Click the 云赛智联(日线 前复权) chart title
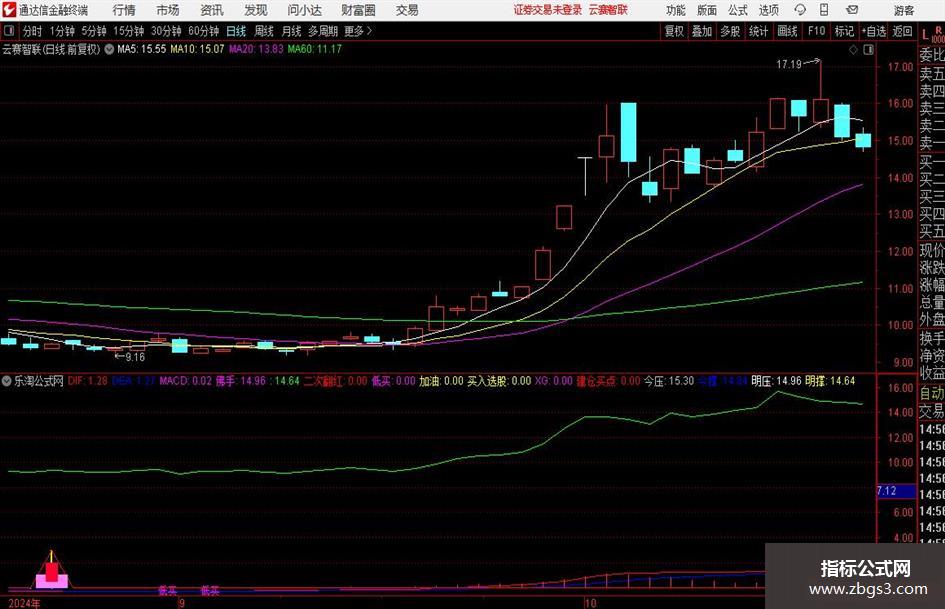The image size is (945, 609). (x=51, y=49)
